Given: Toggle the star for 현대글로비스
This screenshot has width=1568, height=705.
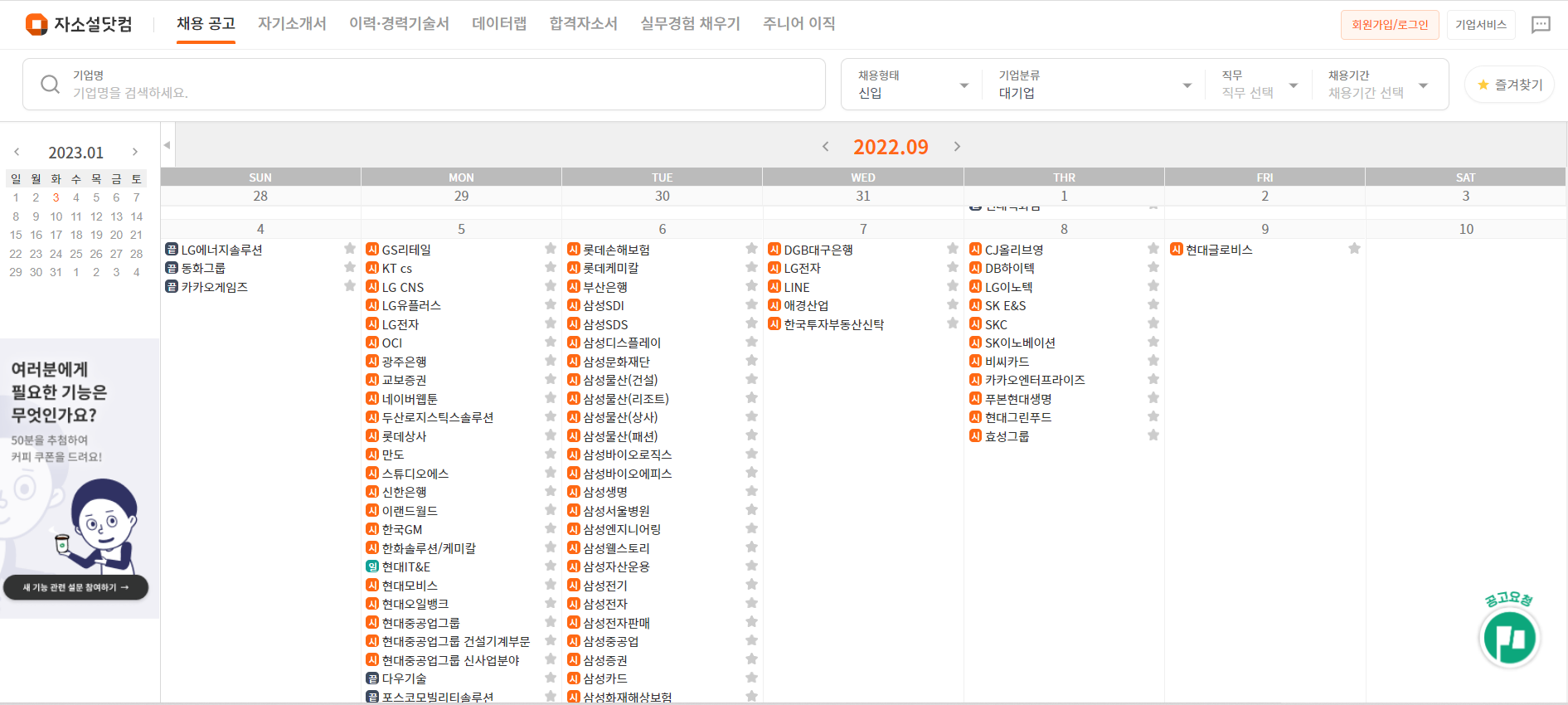Looking at the screenshot, I should tap(1355, 248).
